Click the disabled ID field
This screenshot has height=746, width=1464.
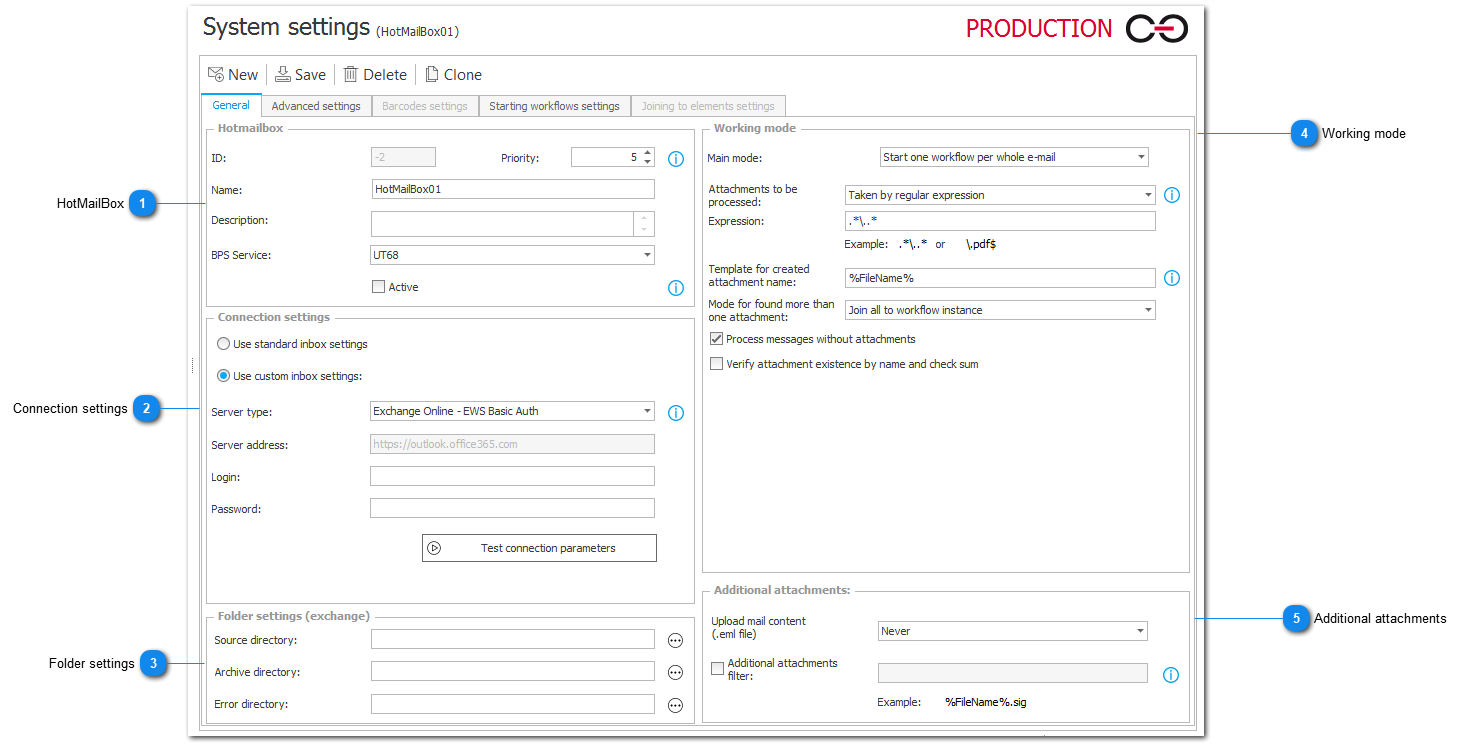point(403,157)
